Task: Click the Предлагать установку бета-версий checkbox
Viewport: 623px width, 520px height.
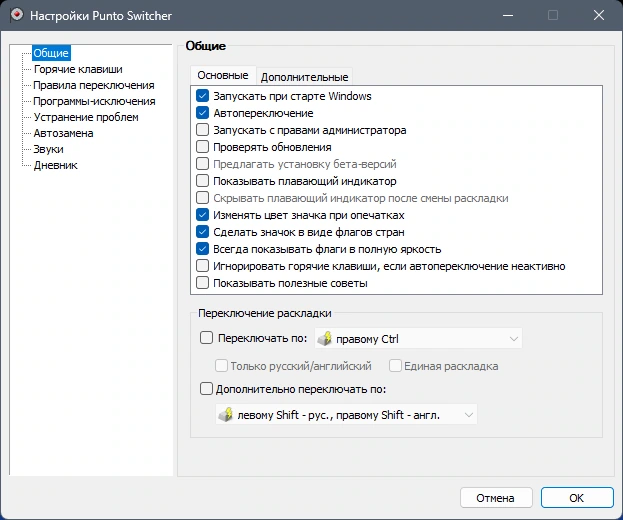Action: pos(202,164)
